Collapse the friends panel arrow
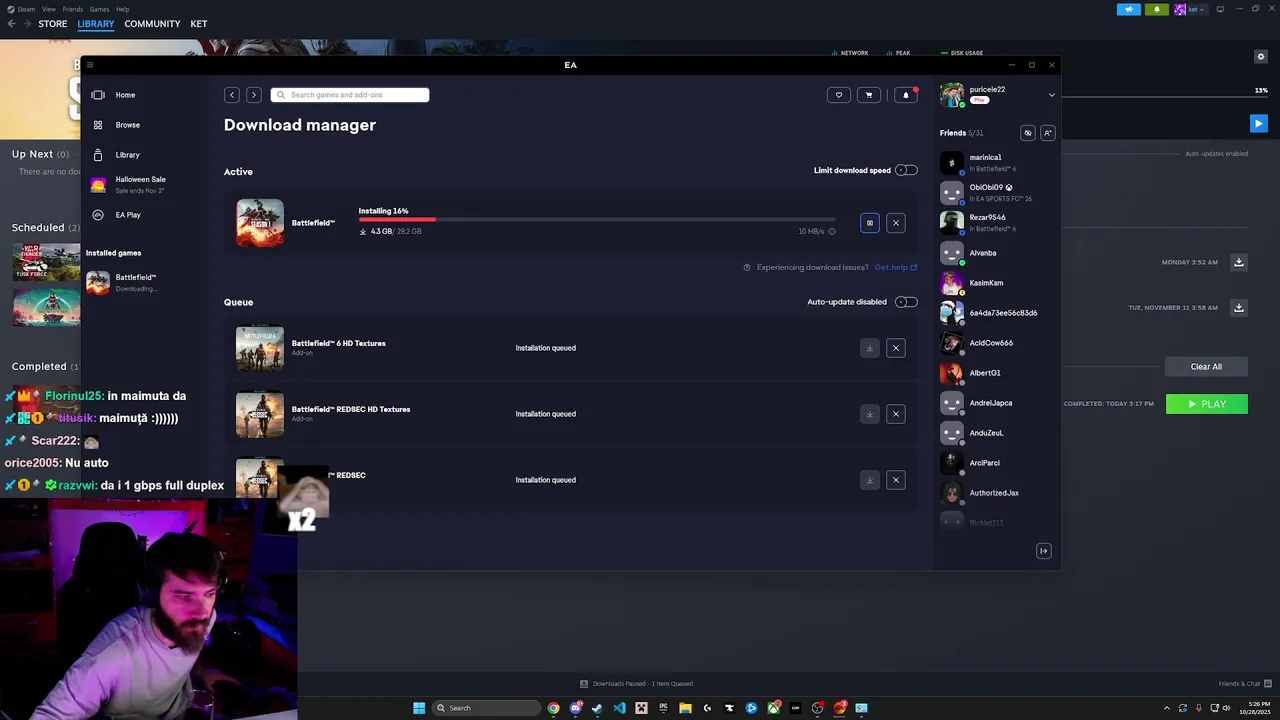Viewport: 1280px width, 720px height. pos(1044,551)
